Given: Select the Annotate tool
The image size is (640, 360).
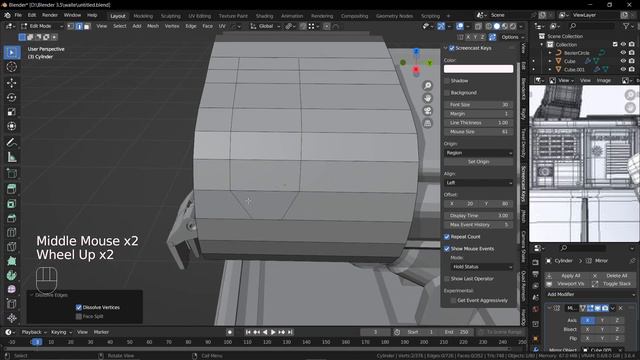Looking at the screenshot, I should 11,142.
